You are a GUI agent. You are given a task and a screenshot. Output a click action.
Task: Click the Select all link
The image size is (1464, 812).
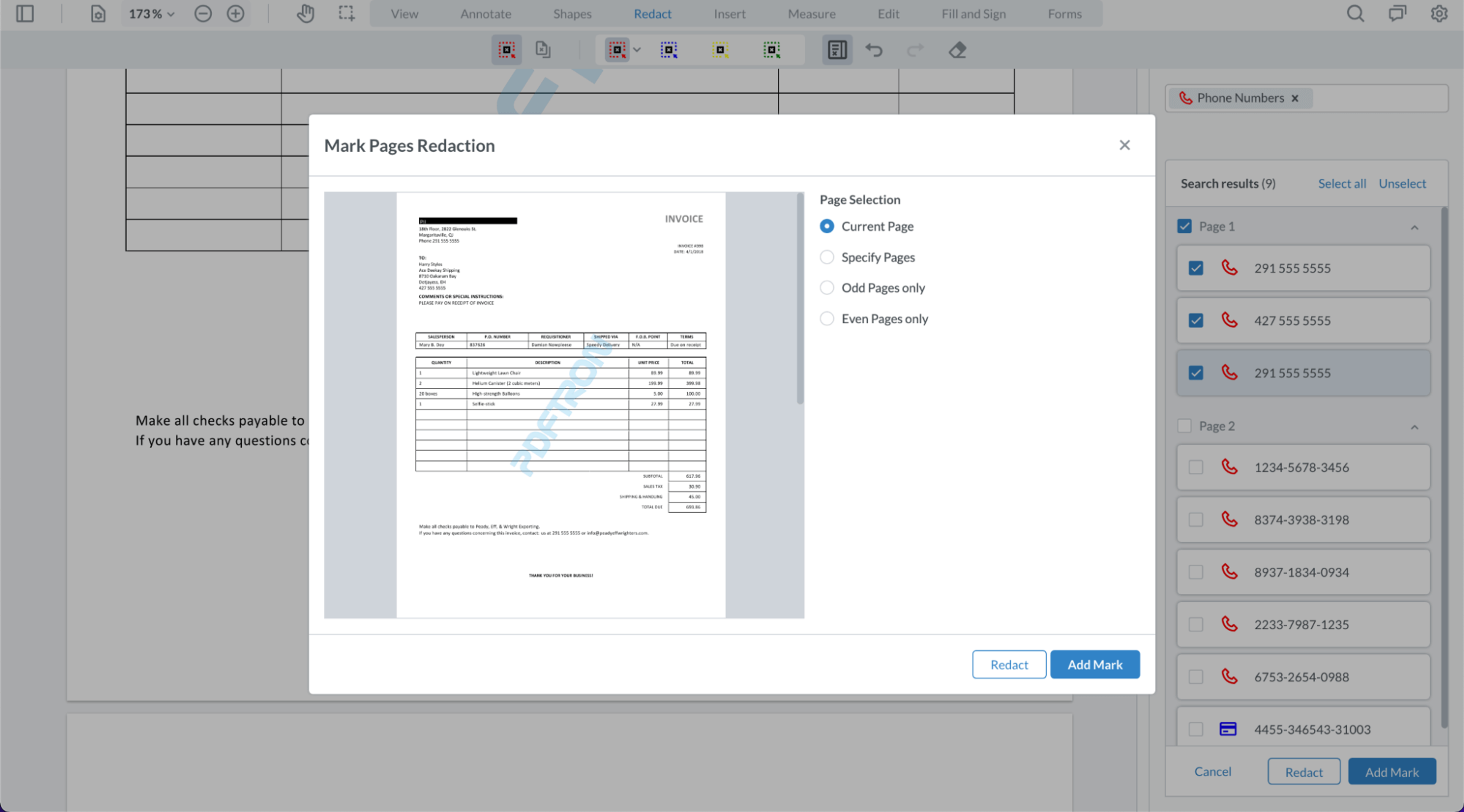(1342, 183)
